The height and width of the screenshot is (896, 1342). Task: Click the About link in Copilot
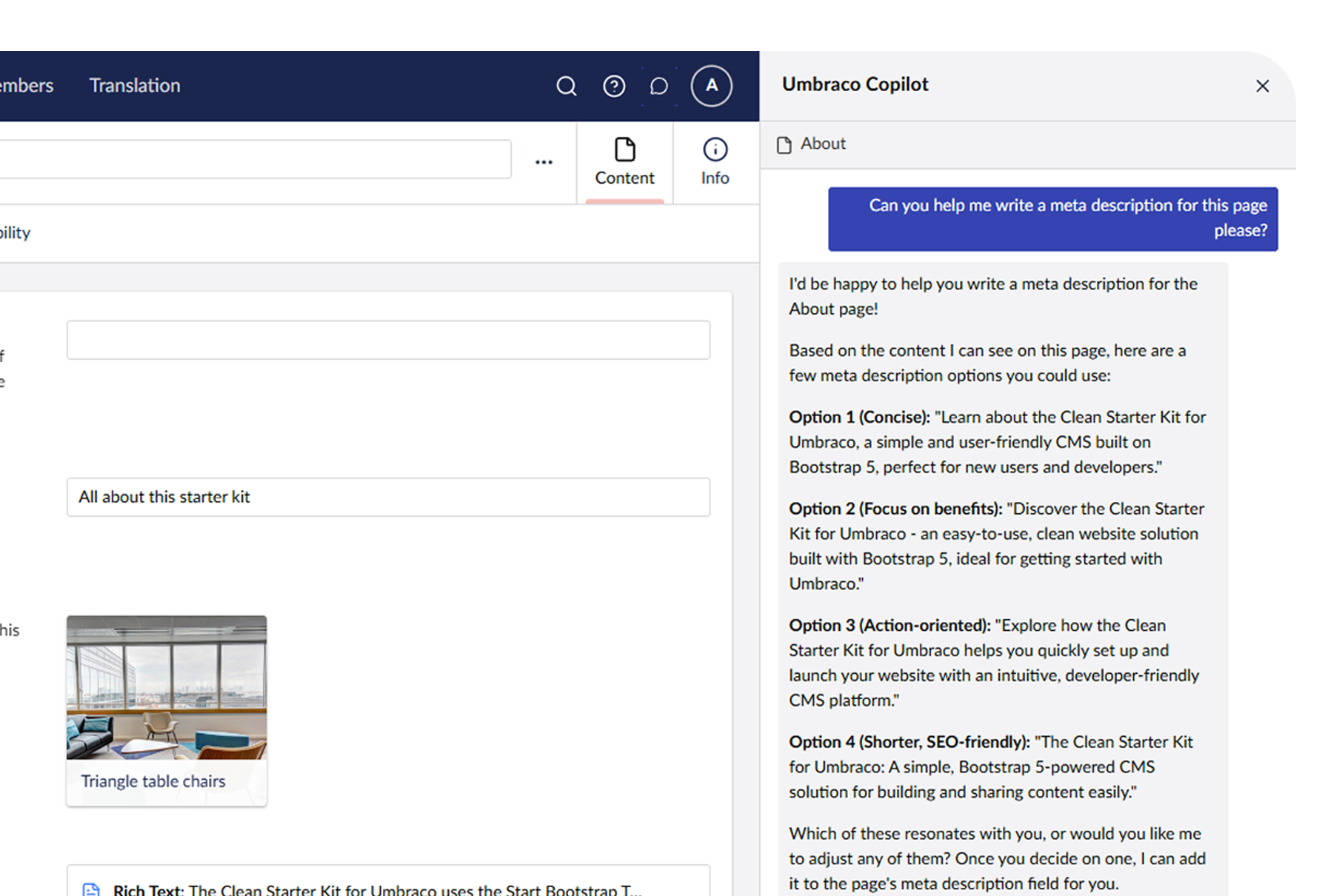(x=822, y=144)
